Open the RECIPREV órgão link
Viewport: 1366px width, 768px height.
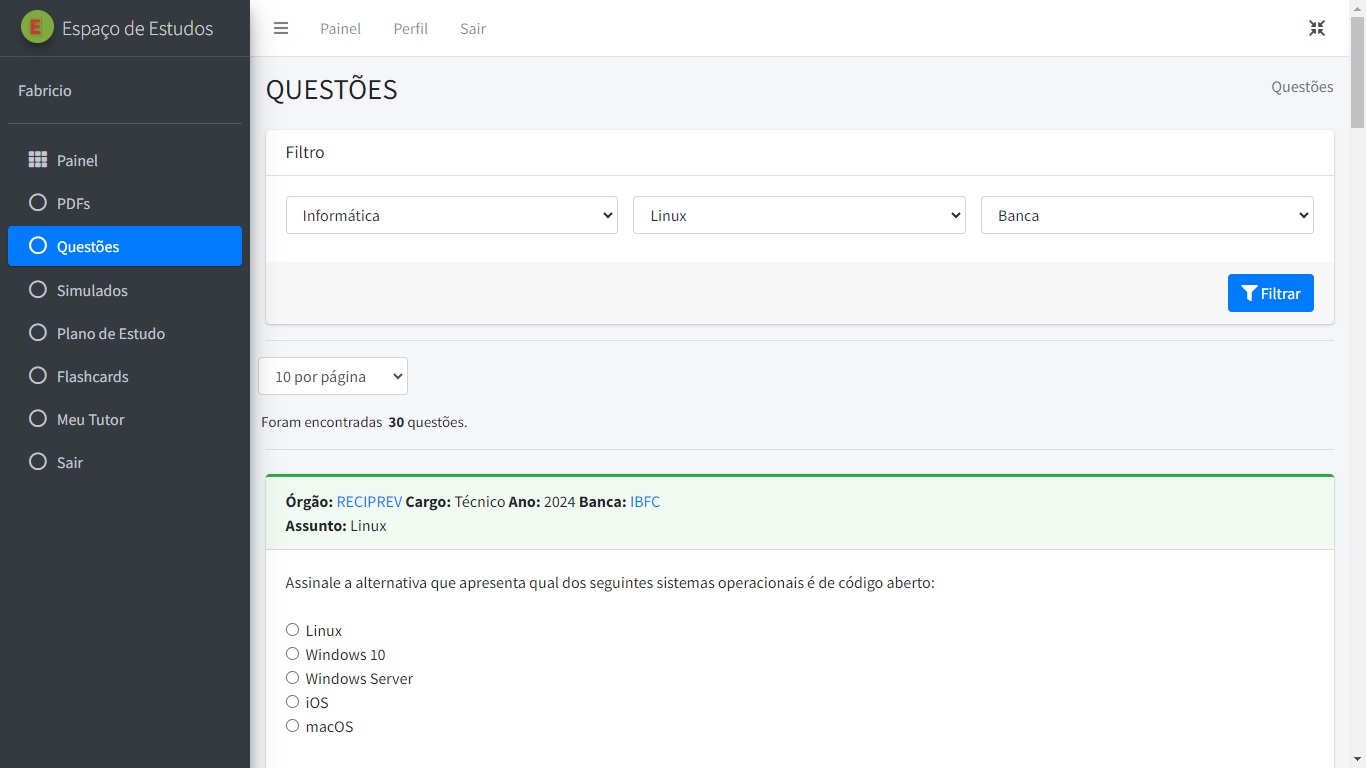(368, 502)
